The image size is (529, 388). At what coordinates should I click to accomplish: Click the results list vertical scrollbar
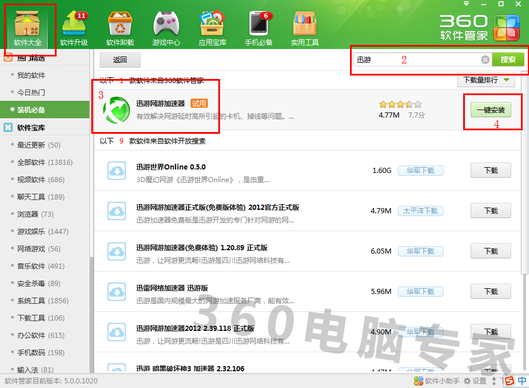(x=524, y=172)
